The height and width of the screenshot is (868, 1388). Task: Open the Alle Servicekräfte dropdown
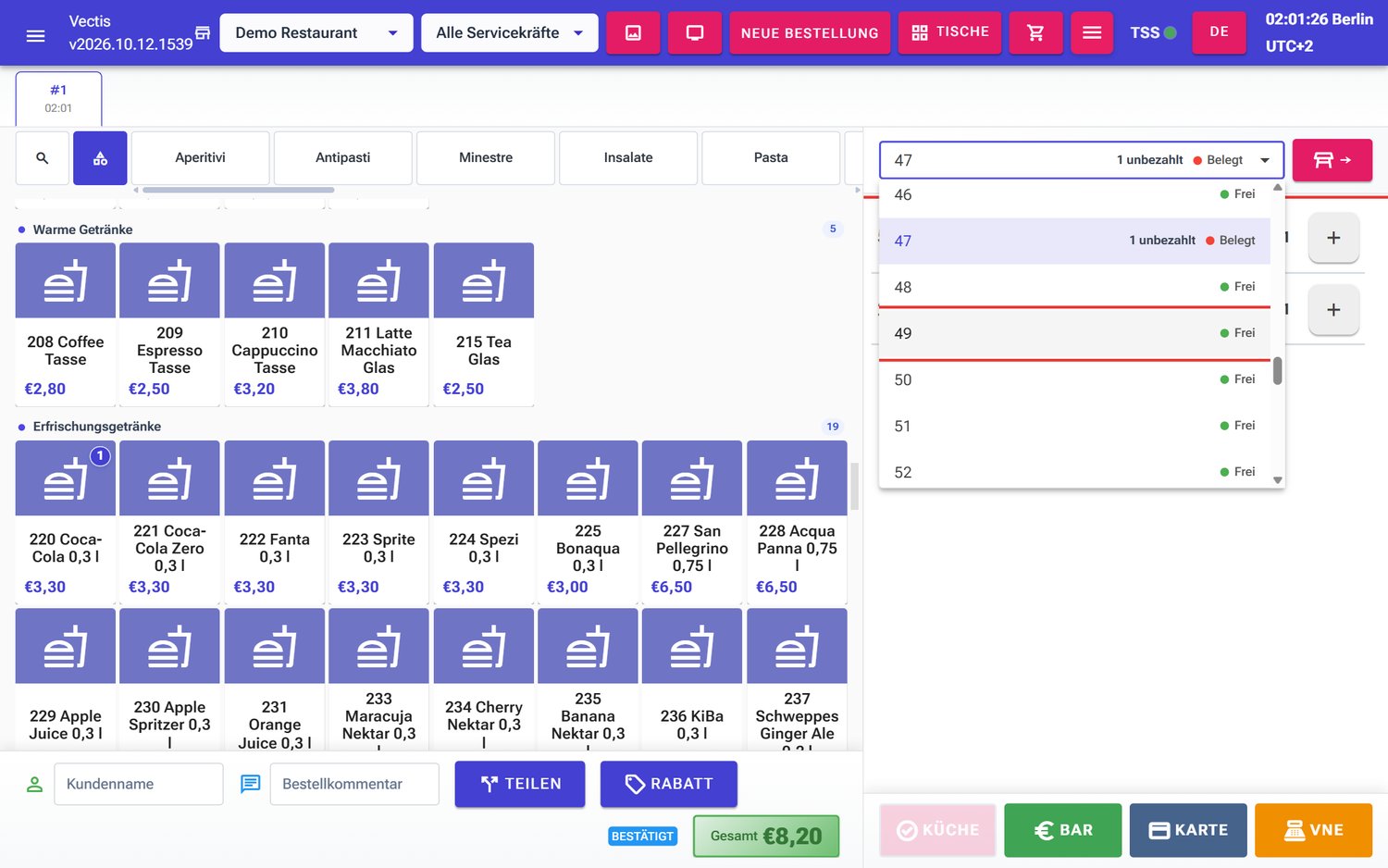point(510,33)
